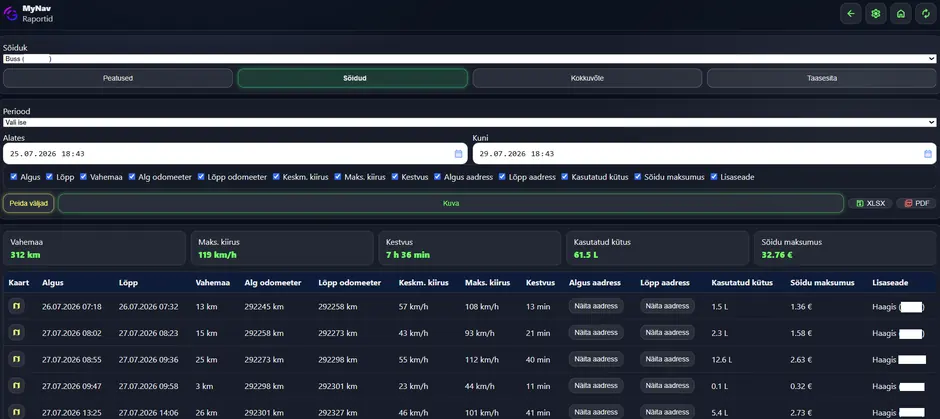Click the 12.6 L fuel cell
The height and width of the screenshot is (419, 940).
point(722,360)
